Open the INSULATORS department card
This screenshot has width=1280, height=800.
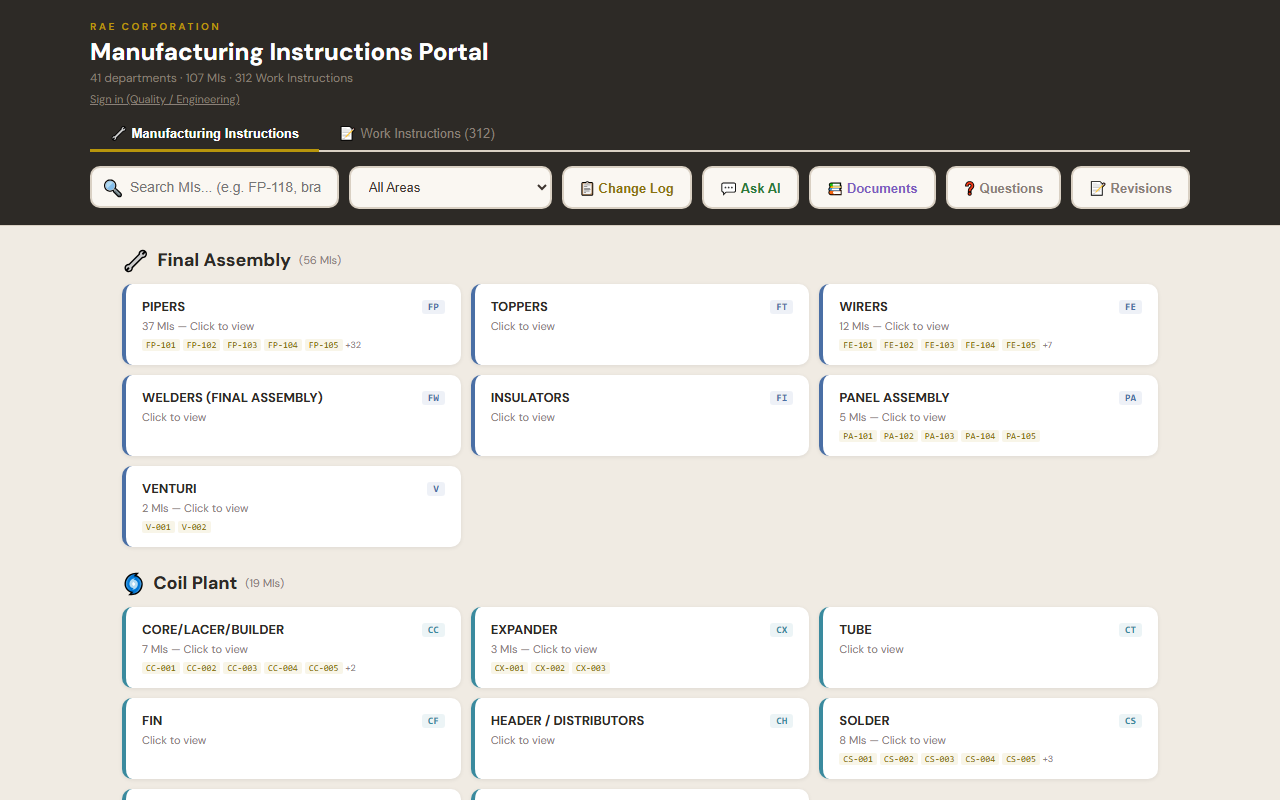point(640,416)
